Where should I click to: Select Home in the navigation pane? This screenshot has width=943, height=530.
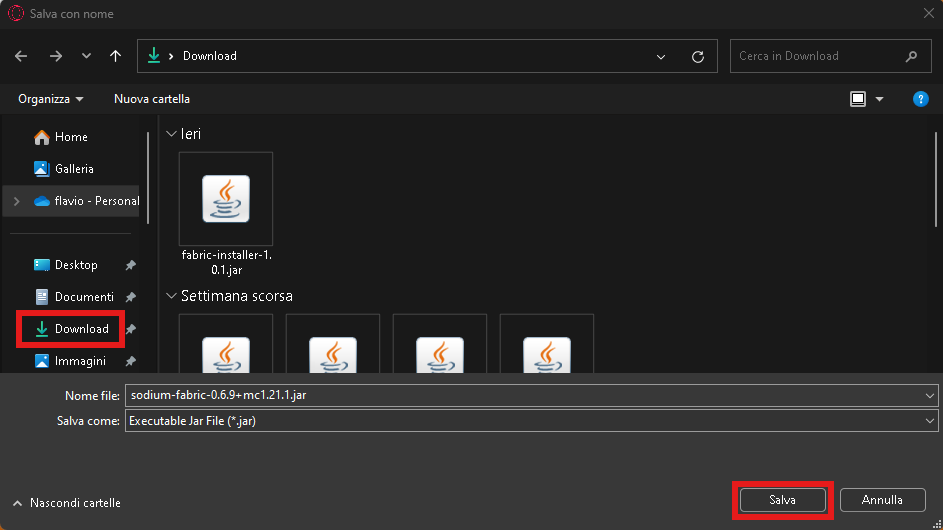(x=71, y=137)
